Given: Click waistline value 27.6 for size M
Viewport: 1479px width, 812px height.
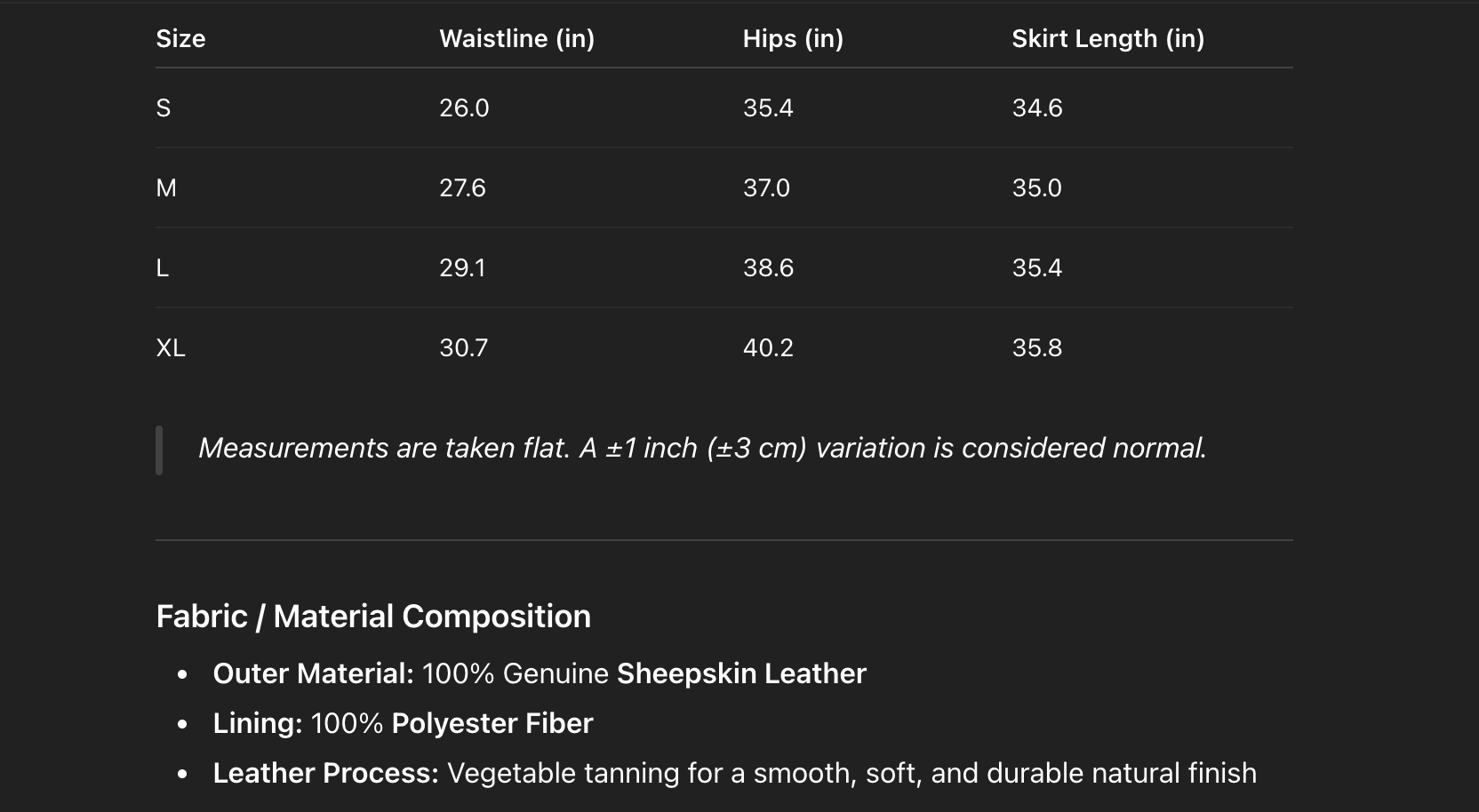Looking at the screenshot, I should coord(462,187).
